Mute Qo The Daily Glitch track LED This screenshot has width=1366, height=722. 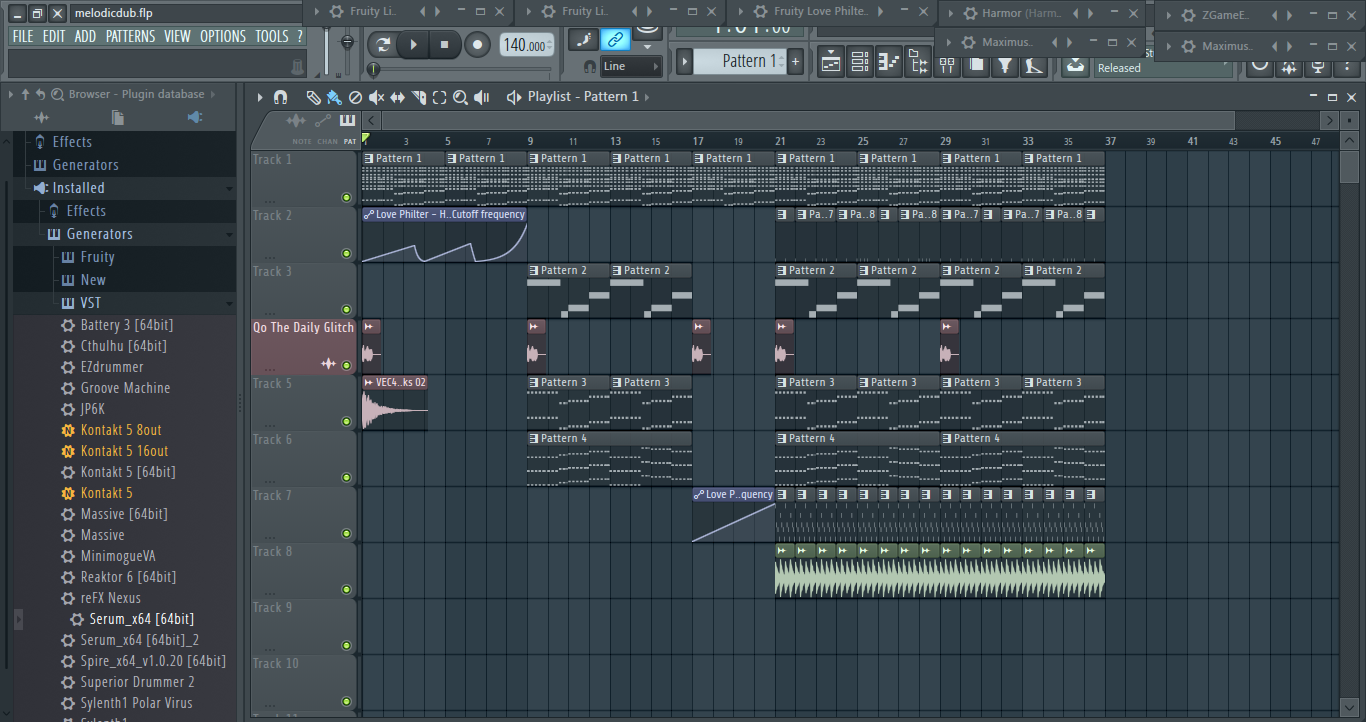tap(346, 365)
